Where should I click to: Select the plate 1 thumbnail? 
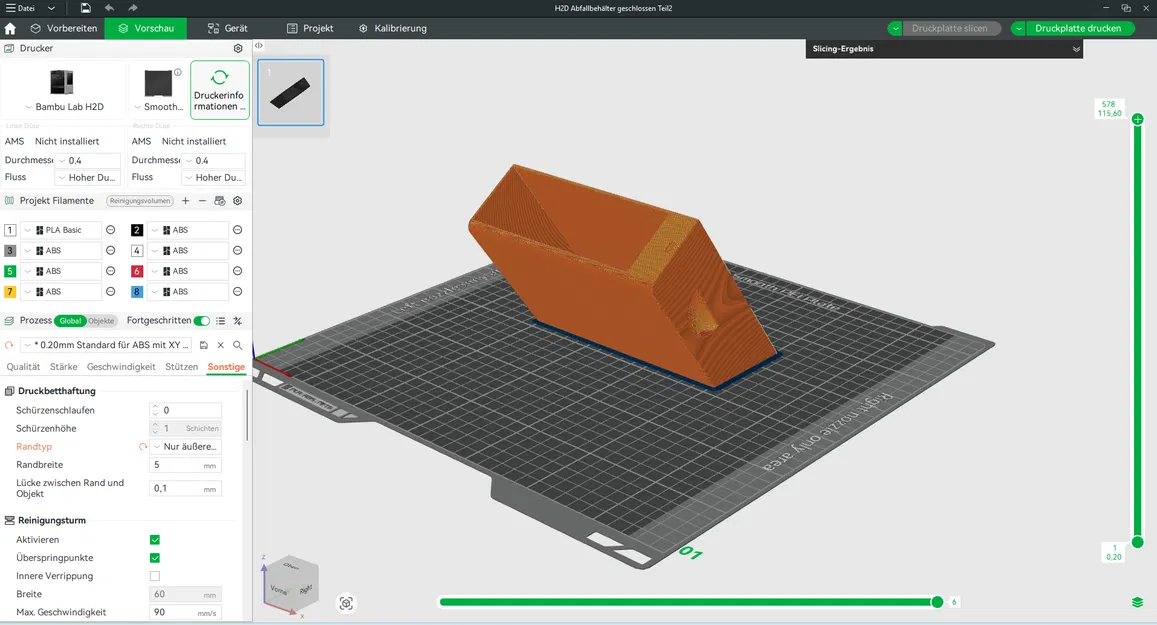[291, 92]
